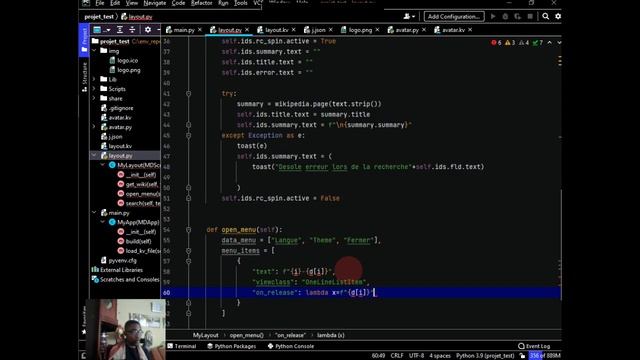The width and height of the screenshot is (640, 360).
Task: Click the Debug bug icon
Action: 505,16
